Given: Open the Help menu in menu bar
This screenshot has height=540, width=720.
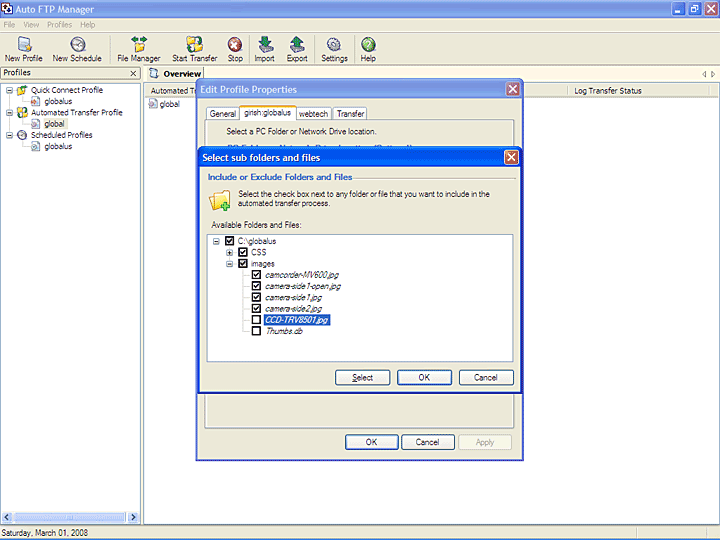Looking at the screenshot, I should [87, 25].
